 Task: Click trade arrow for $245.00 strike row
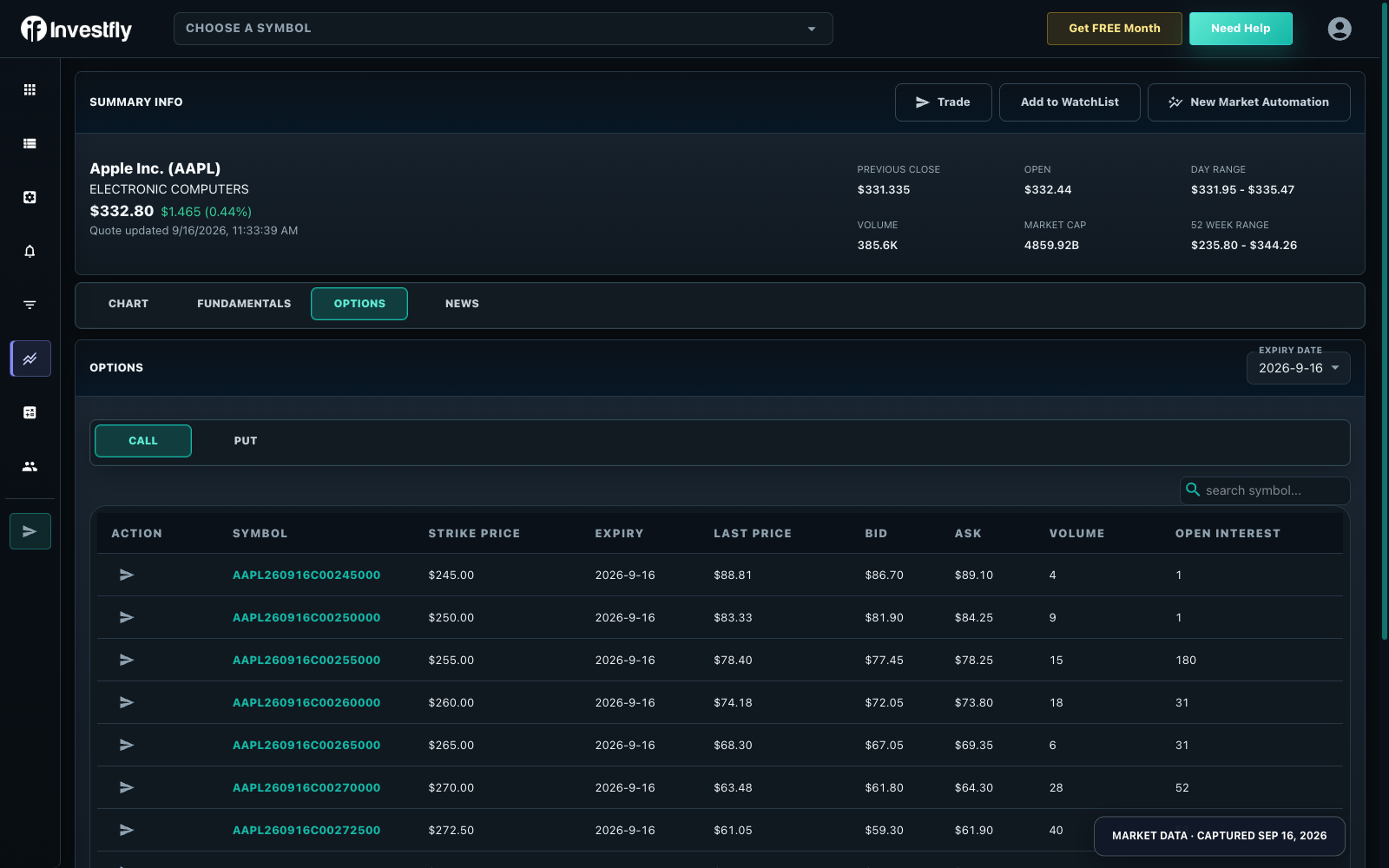click(x=127, y=575)
